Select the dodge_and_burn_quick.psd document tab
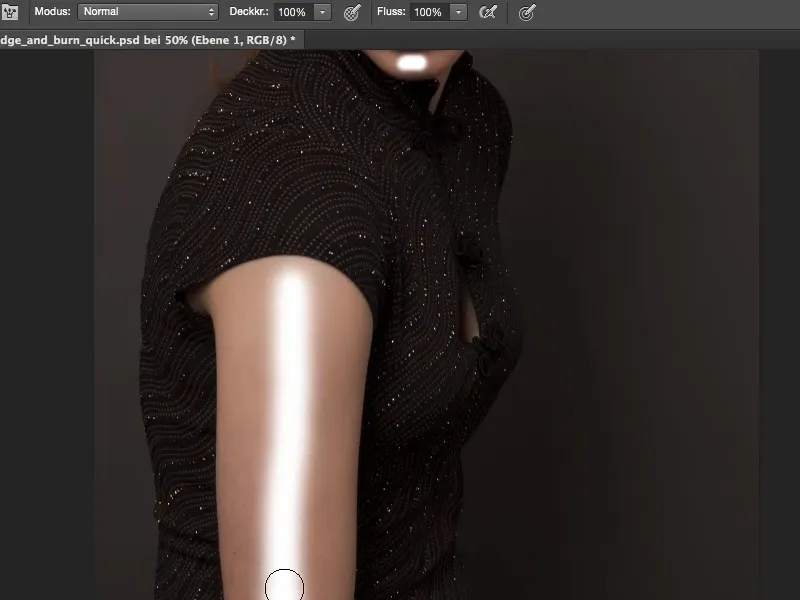The image size is (800, 600). pyautogui.click(x=152, y=40)
